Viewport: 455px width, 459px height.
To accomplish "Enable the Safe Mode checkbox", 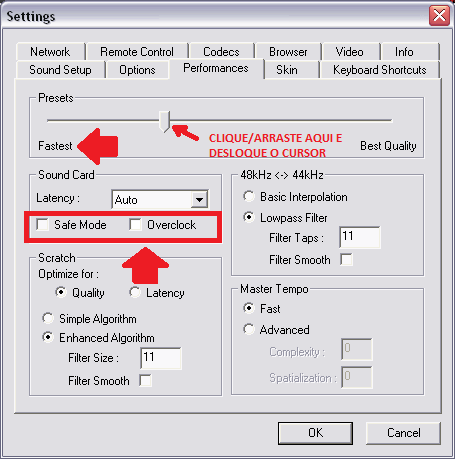I will 43,224.
